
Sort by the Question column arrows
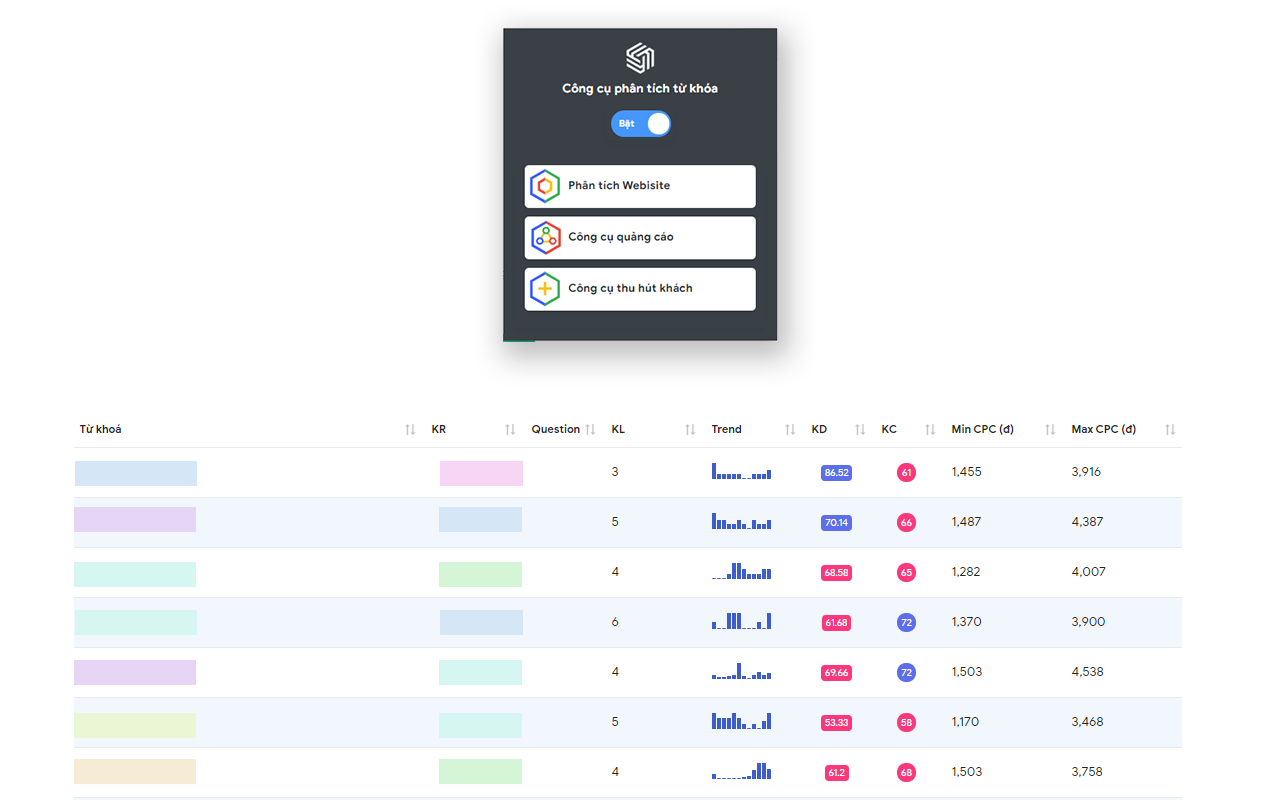[x=590, y=430]
